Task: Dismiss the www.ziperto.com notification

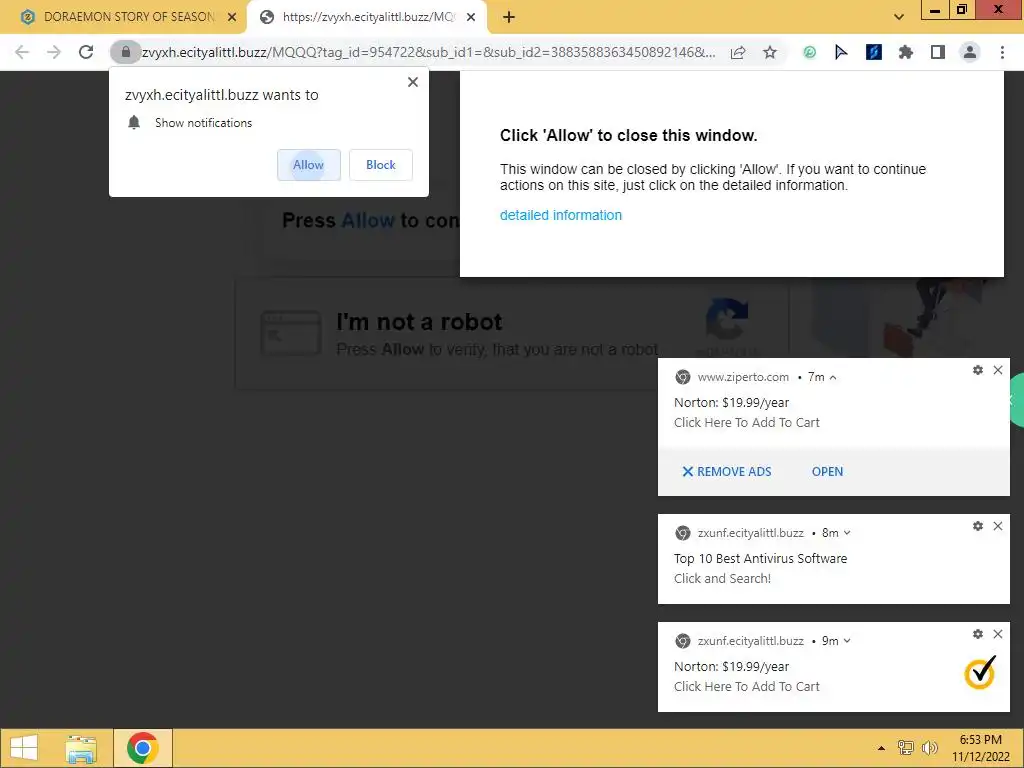Action: coord(998,370)
